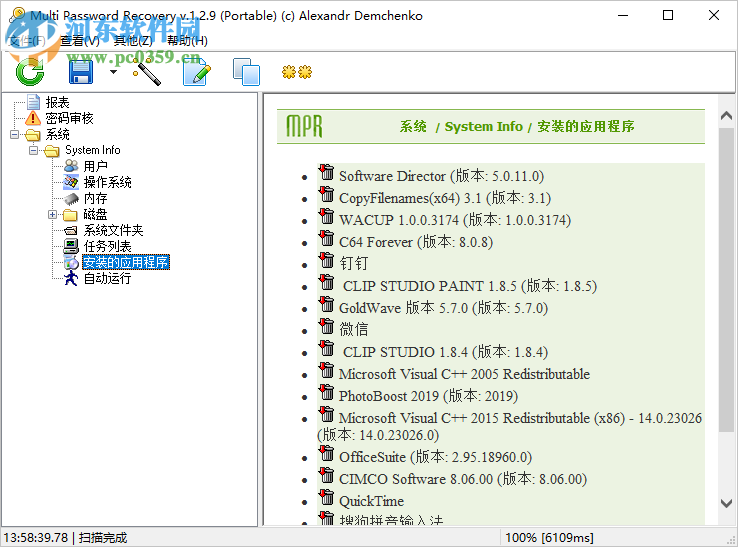Click the vertical scrollbar thumb

pyautogui.click(x=726, y=279)
